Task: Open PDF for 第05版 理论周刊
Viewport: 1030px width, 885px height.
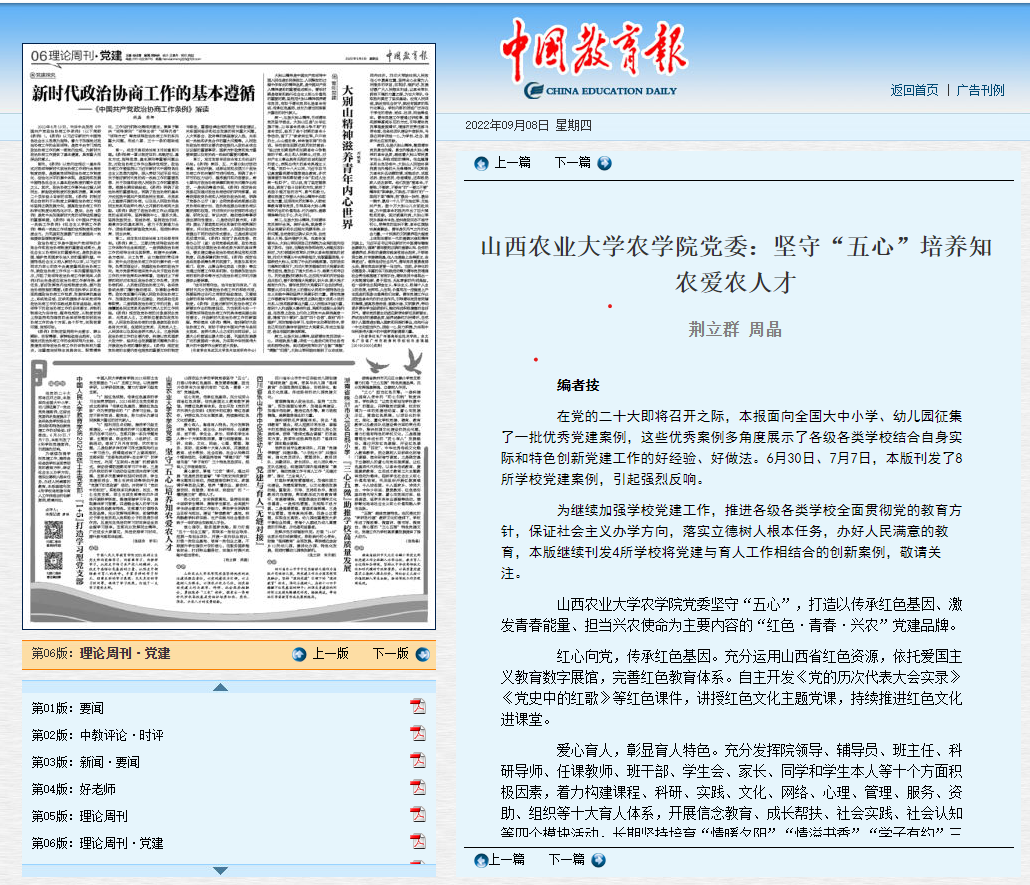Action: coord(418,816)
